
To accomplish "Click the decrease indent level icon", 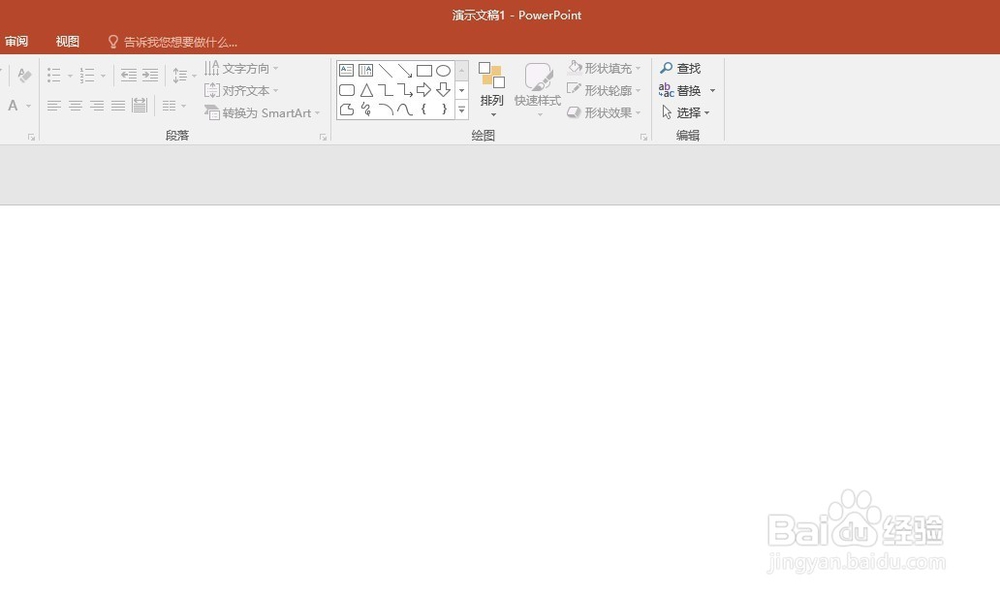I will tap(128, 75).
